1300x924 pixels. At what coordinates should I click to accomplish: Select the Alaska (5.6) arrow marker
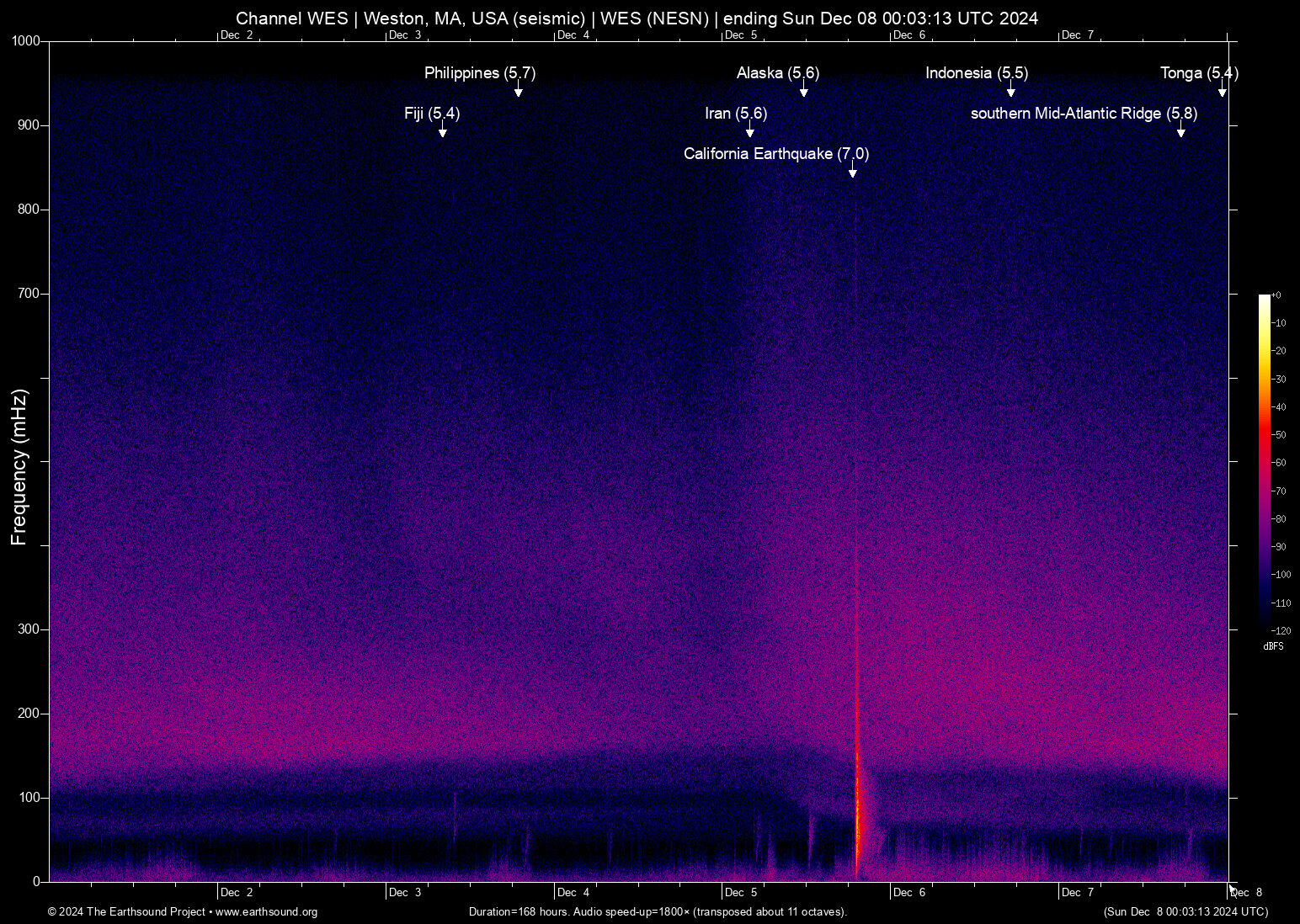(x=804, y=88)
